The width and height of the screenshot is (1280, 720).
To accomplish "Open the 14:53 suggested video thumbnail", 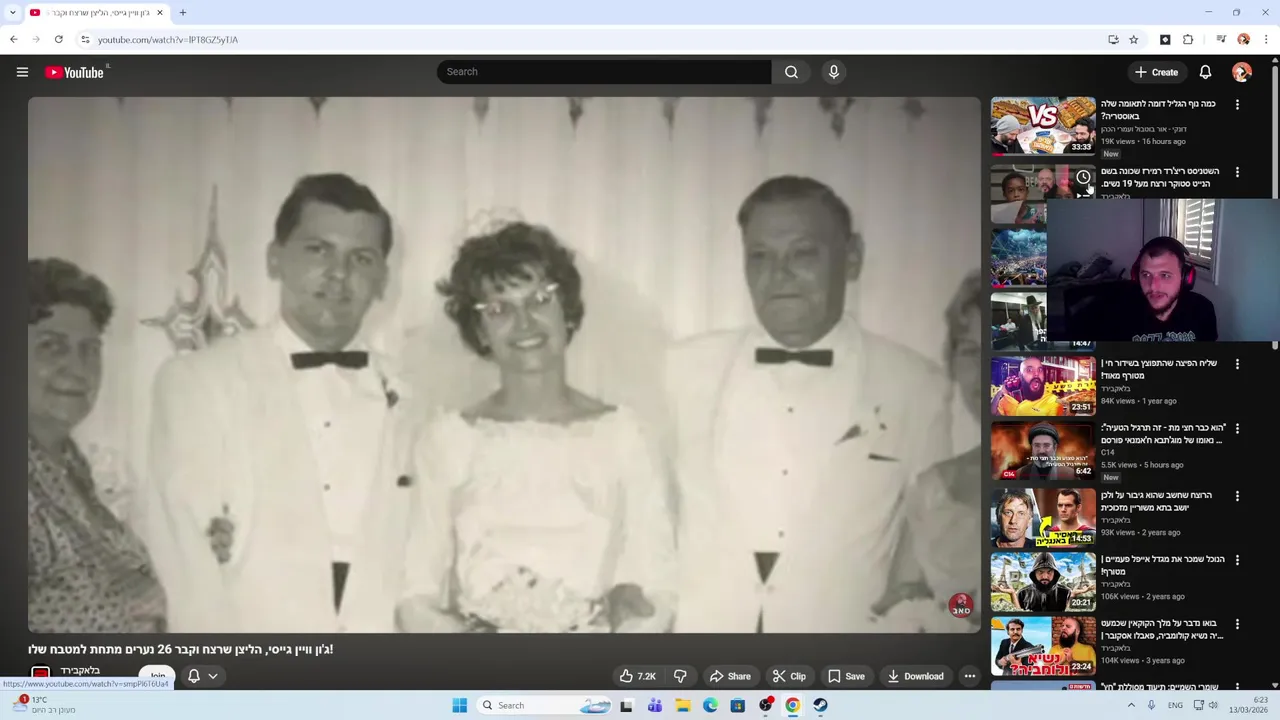I will click(1043, 517).
